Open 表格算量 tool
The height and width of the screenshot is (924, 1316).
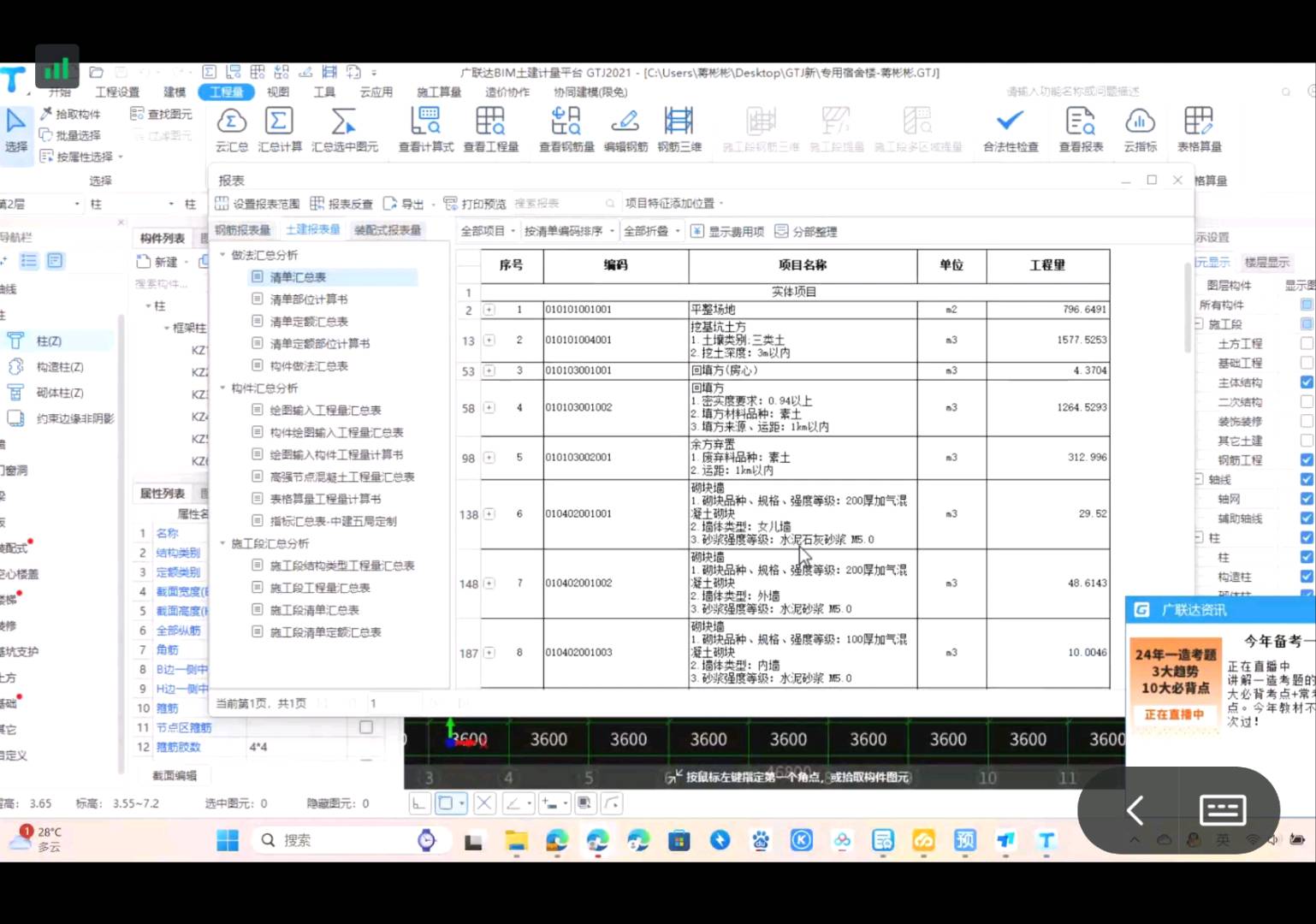[1199, 130]
